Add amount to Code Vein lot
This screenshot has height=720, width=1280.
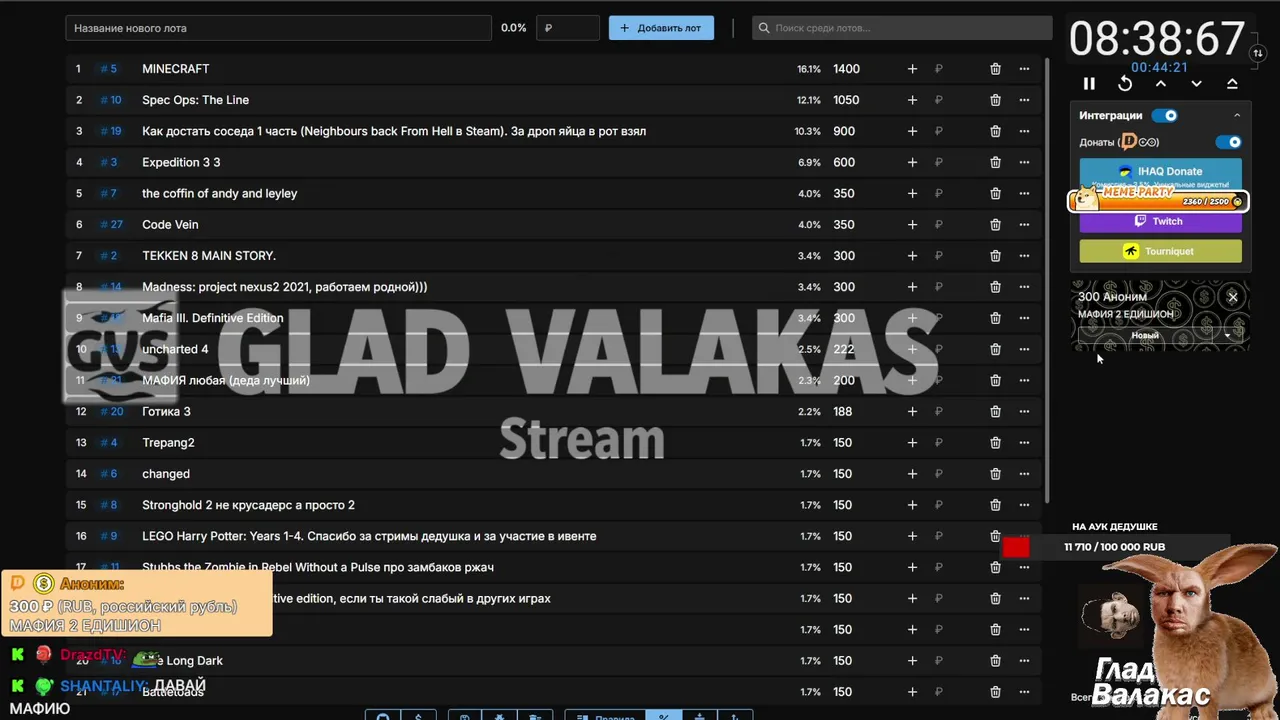point(912,225)
